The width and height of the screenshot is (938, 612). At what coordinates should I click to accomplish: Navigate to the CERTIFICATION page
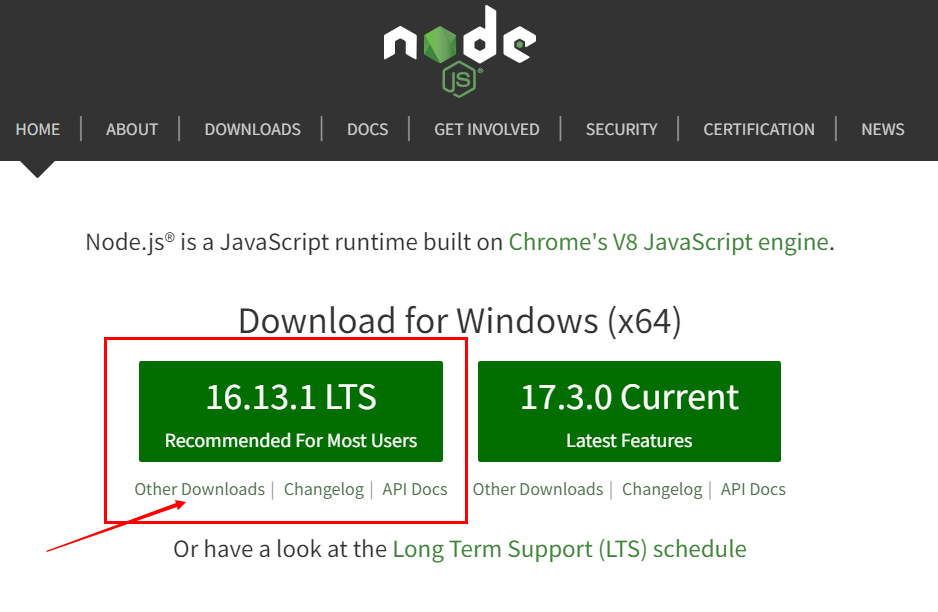click(x=758, y=129)
